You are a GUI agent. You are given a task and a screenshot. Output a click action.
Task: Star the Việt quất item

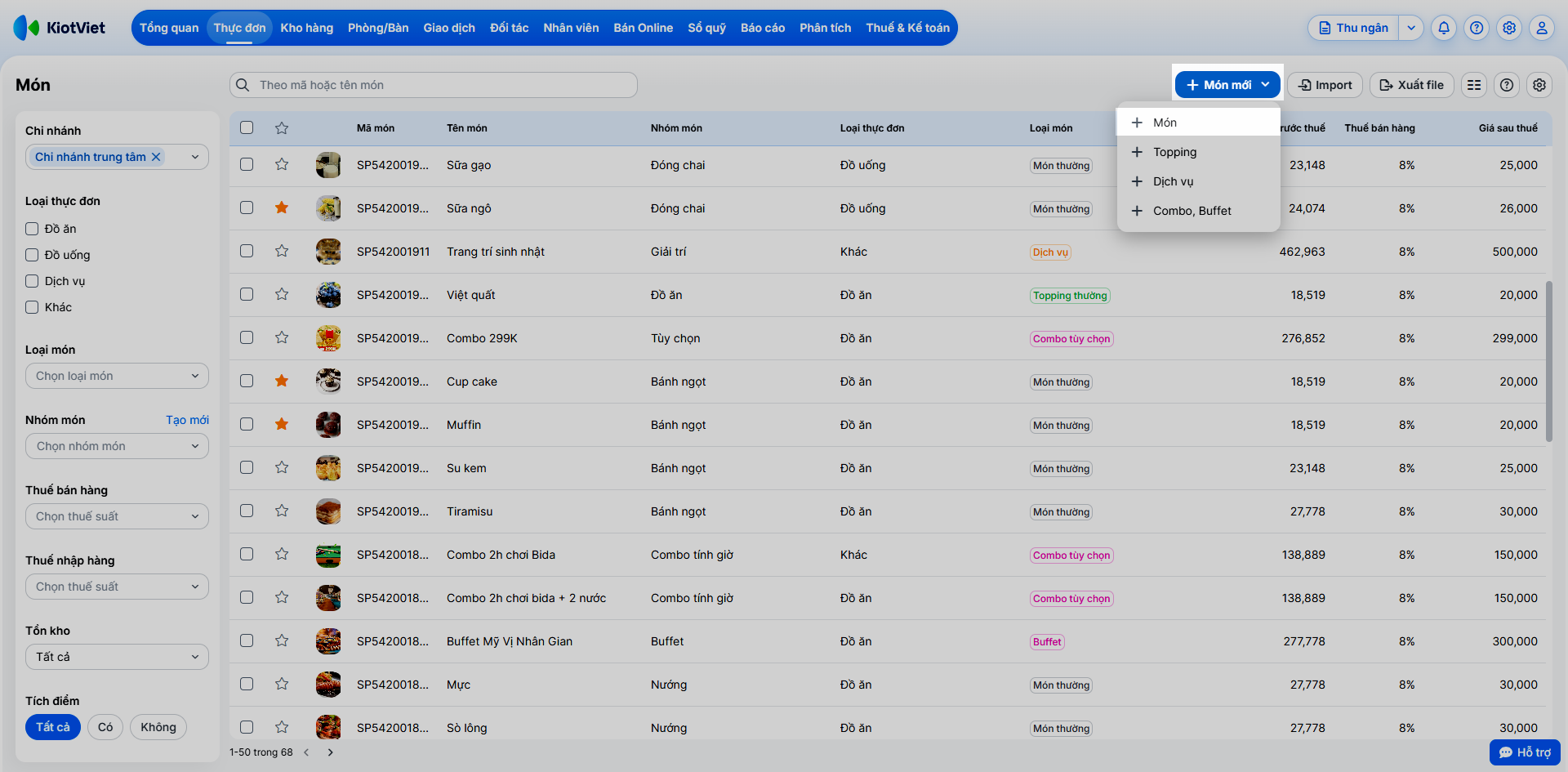282,294
